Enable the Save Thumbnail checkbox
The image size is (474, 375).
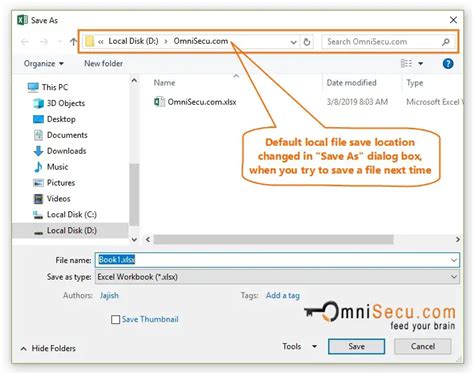click(x=115, y=320)
